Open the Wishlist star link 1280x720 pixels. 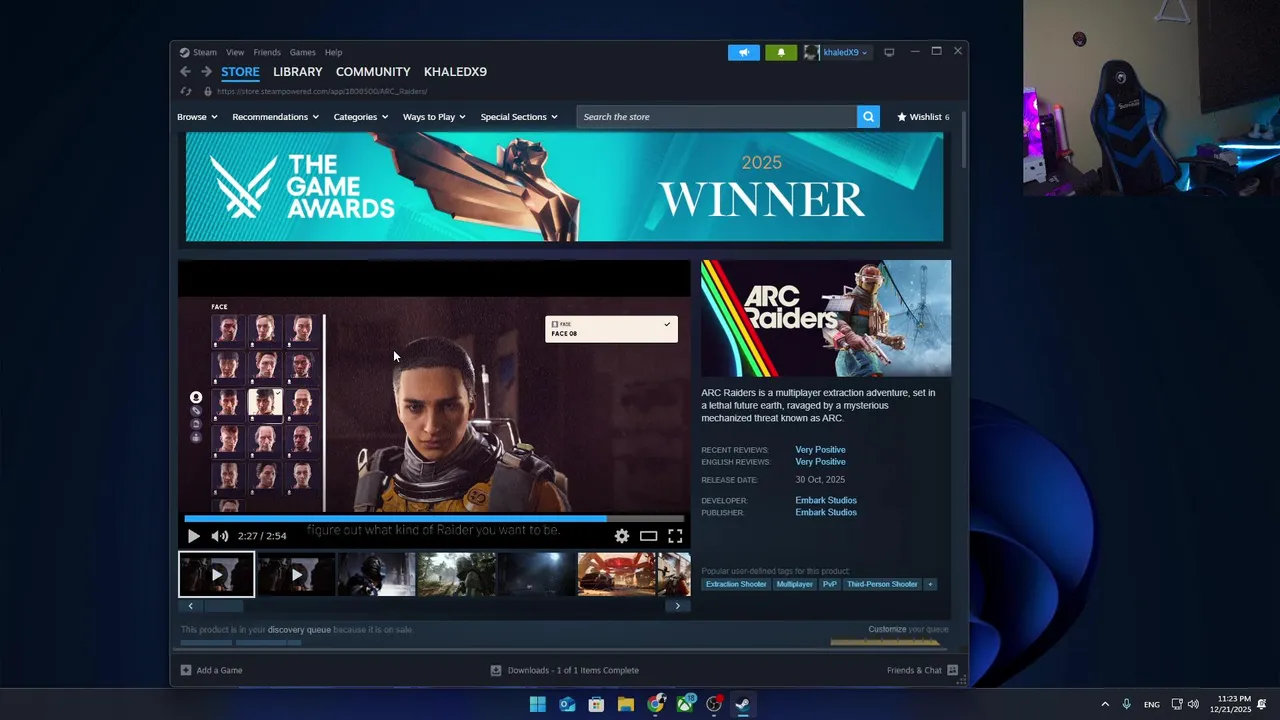click(923, 117)
